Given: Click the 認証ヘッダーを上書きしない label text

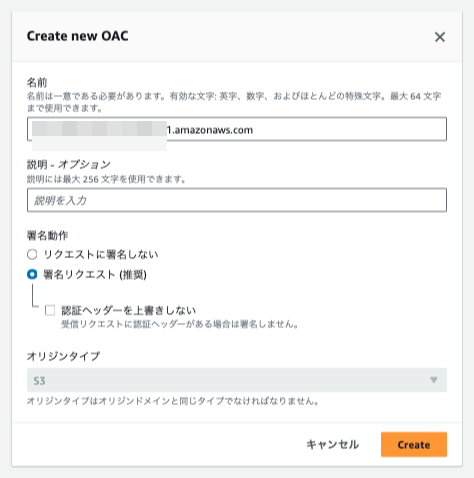Looking at the screenshot, I should pos(128,310).
